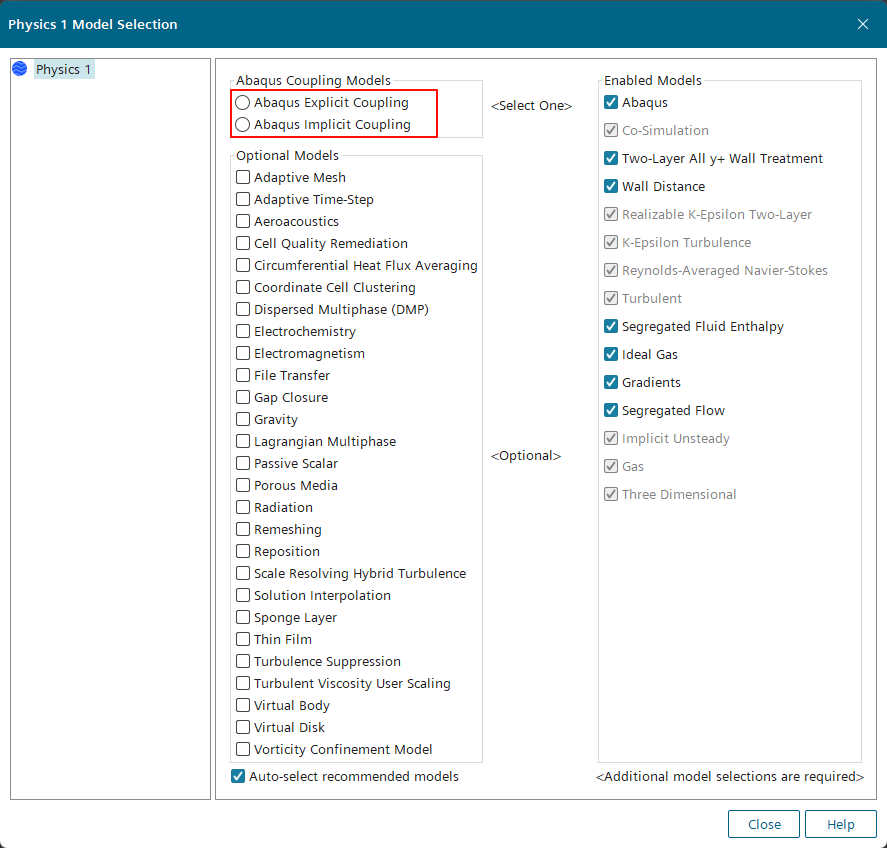887x848 pixels.
Task: Open Help for model selection
Action: click(841, 824)
